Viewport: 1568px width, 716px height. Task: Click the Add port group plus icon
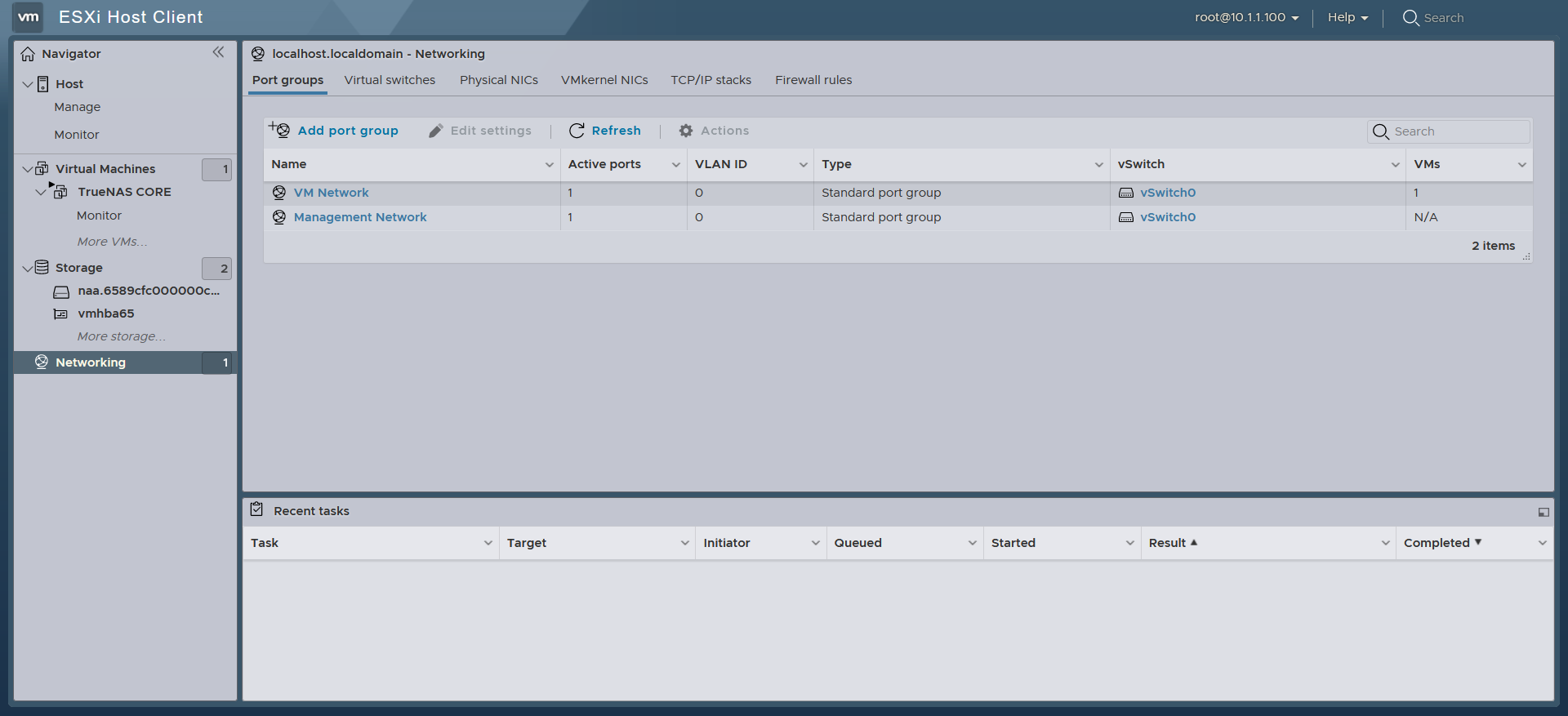point(279,130)
